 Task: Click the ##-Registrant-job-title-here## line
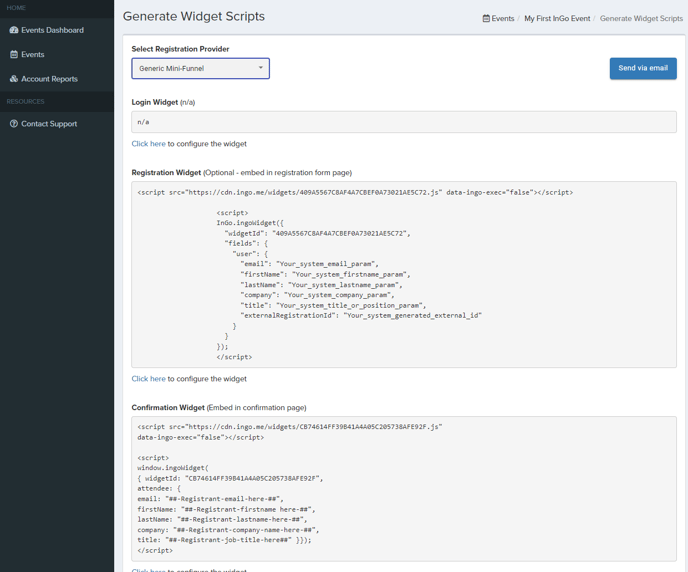point(224,540)
